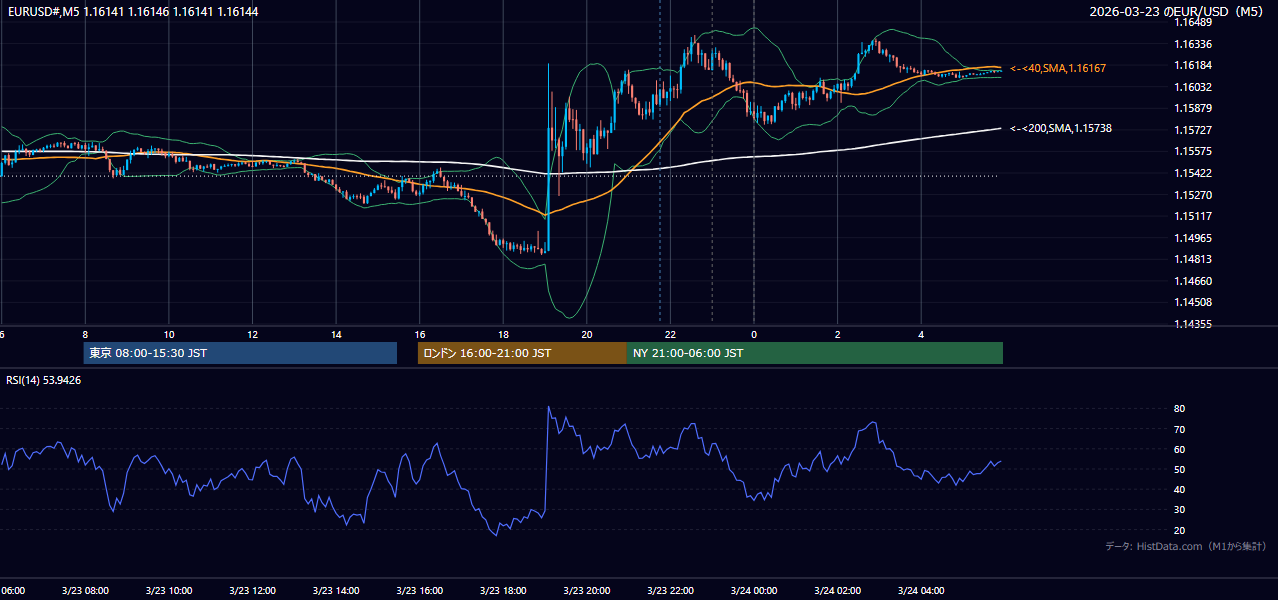Click price scale value 1.14965

pos(1194,238)
